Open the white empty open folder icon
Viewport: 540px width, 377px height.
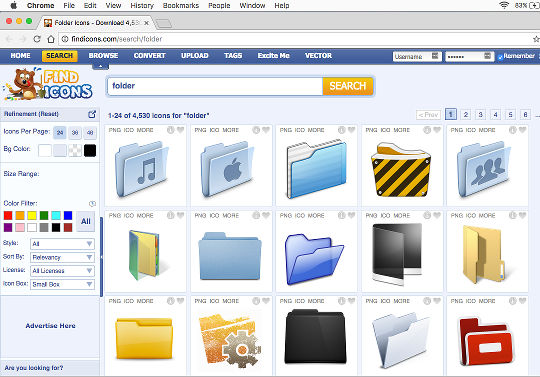400,340
